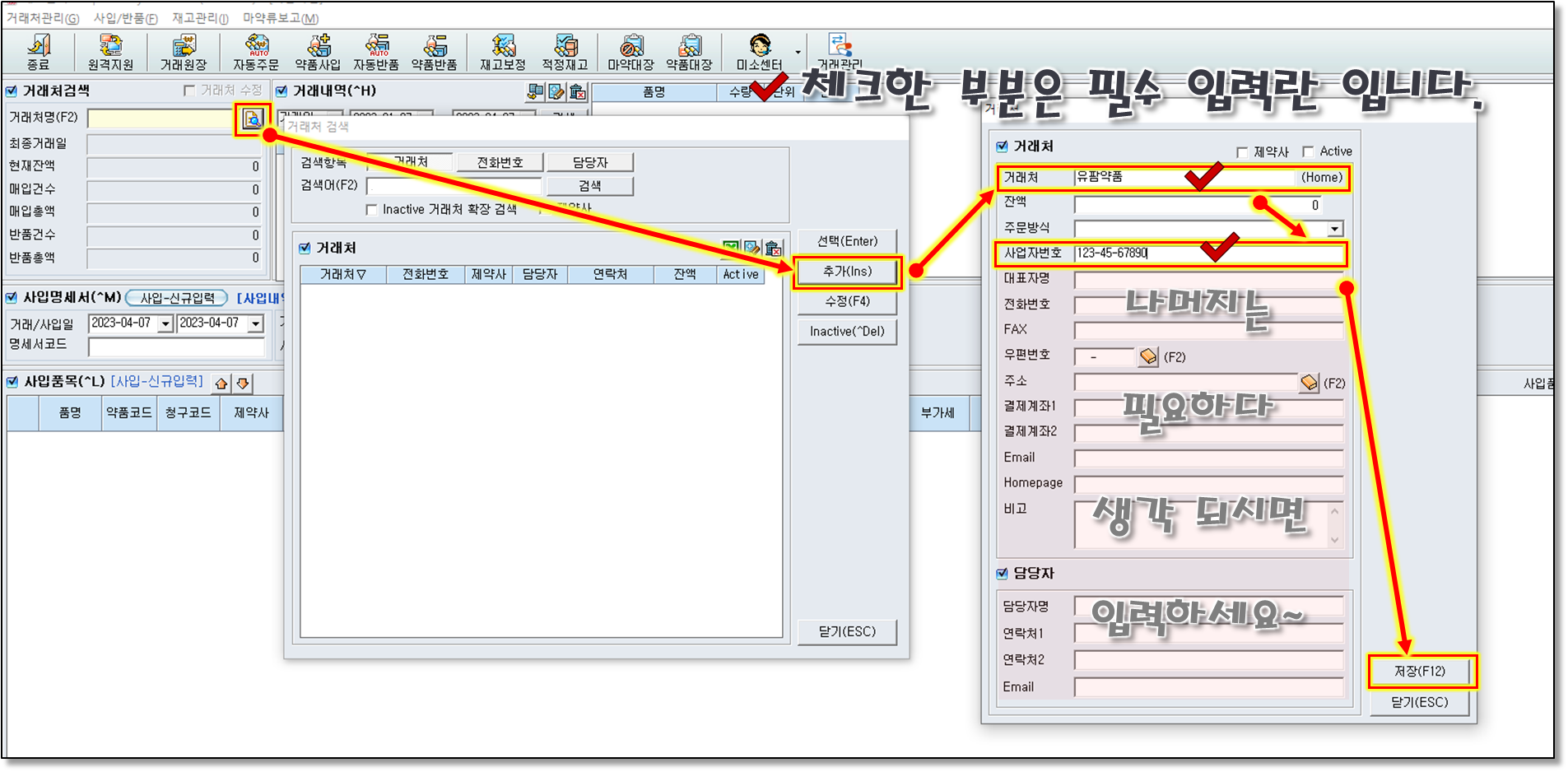Open 마약대장 narcotics ledger icon
Screen dimensions: 1568x772
click(x=630, y=52)
